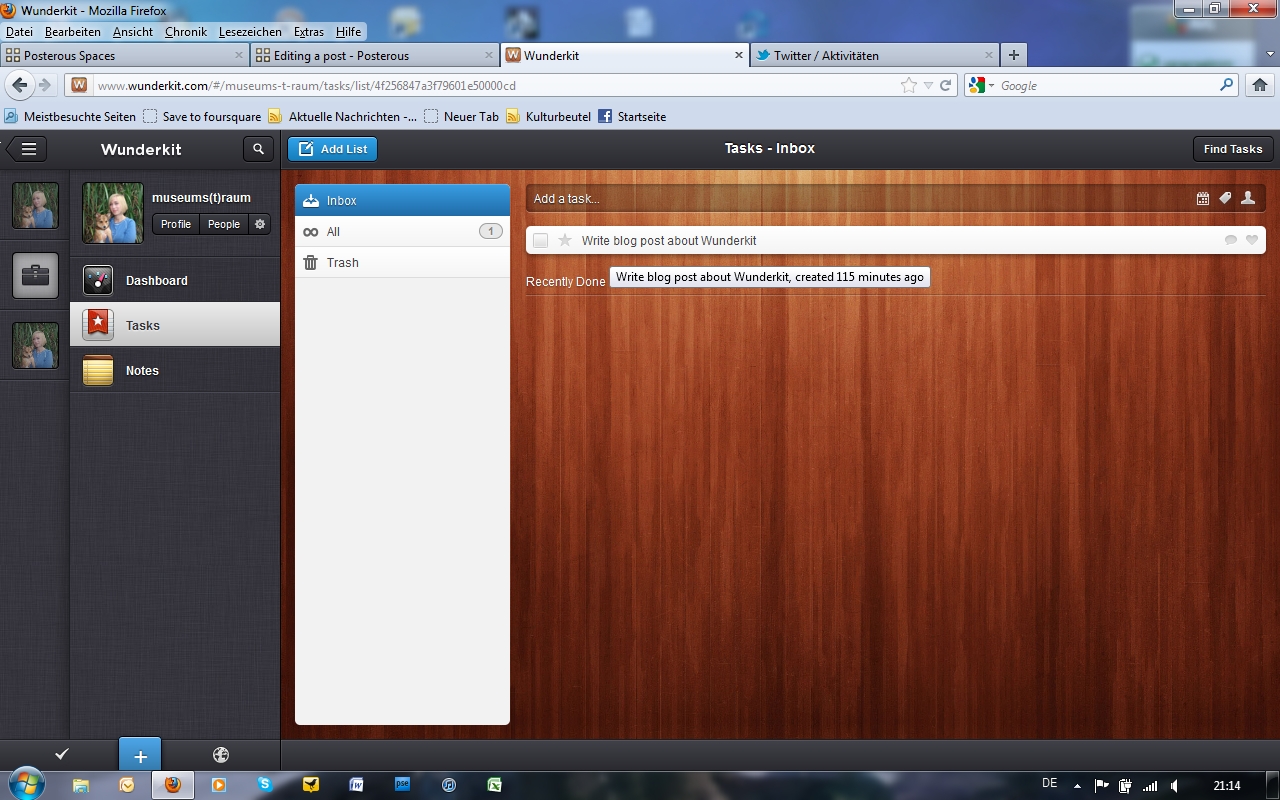Click the Find Tasks button
The image size is (1280, 800).
point(1233,149)
